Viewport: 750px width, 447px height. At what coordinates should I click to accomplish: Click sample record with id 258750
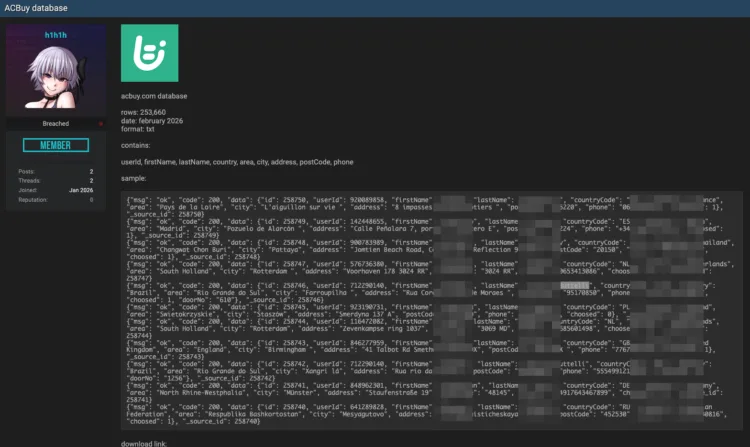pos(426,207)
